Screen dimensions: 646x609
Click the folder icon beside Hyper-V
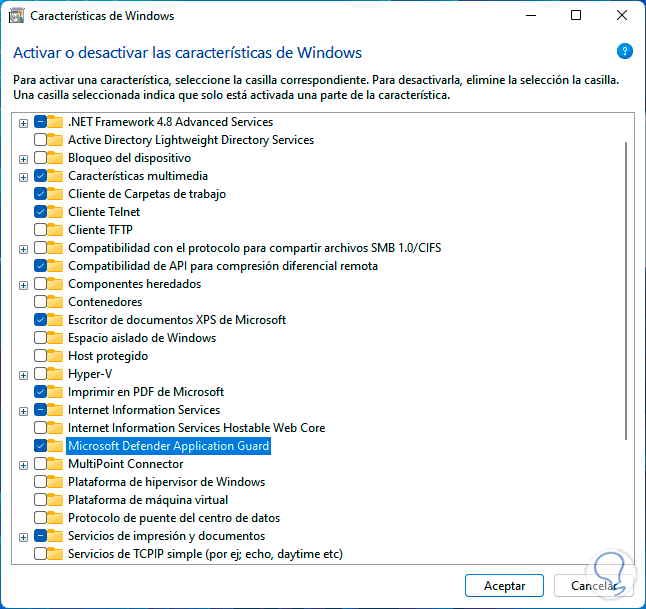point(56,374)
